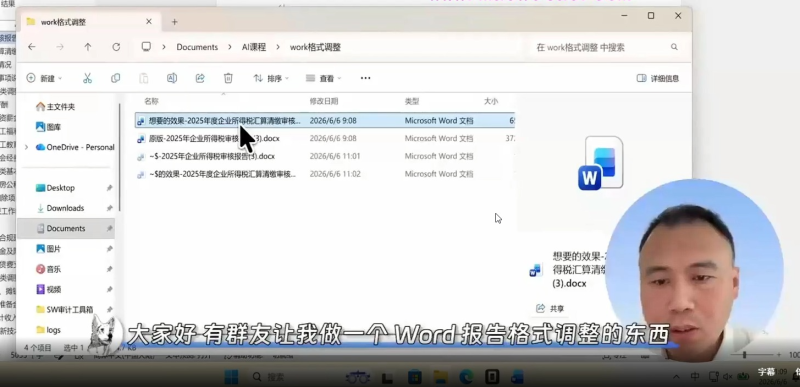The image size is (800, 387).
Task: Click the 共享 share button in details pane
Action: click(x=550, y=308)
